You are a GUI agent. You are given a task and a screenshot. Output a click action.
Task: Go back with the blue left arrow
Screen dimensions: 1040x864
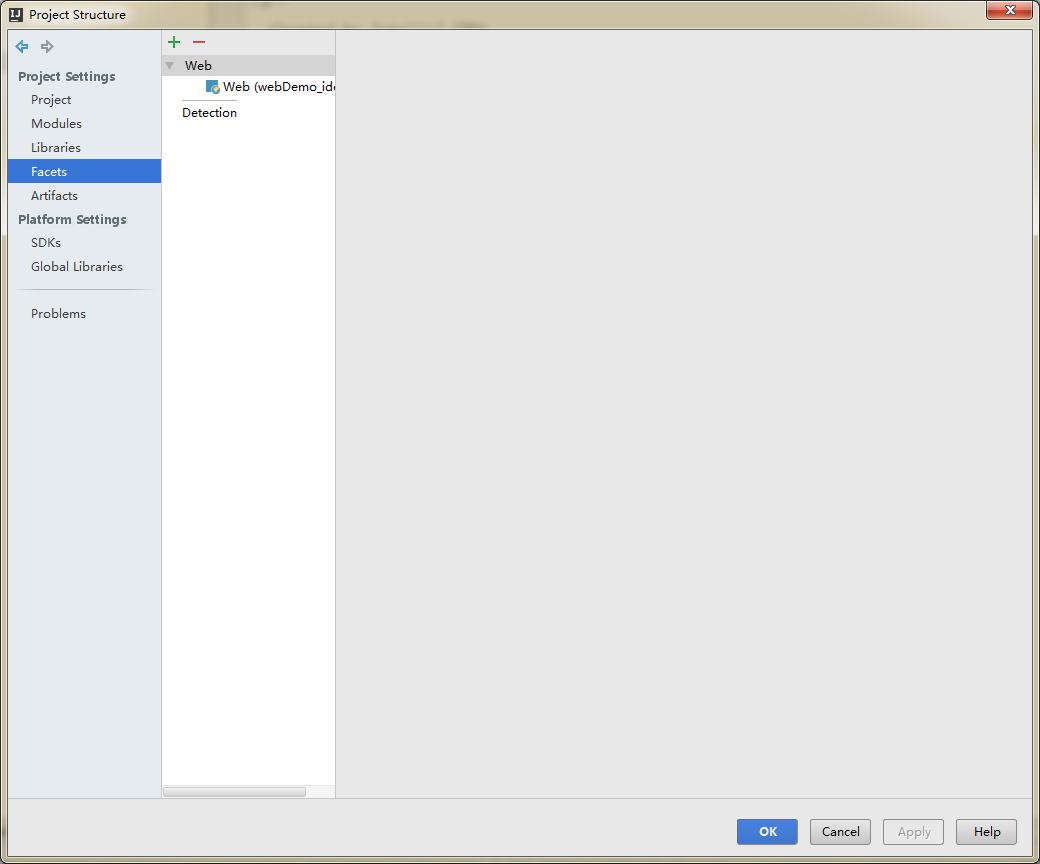[22, 46]
